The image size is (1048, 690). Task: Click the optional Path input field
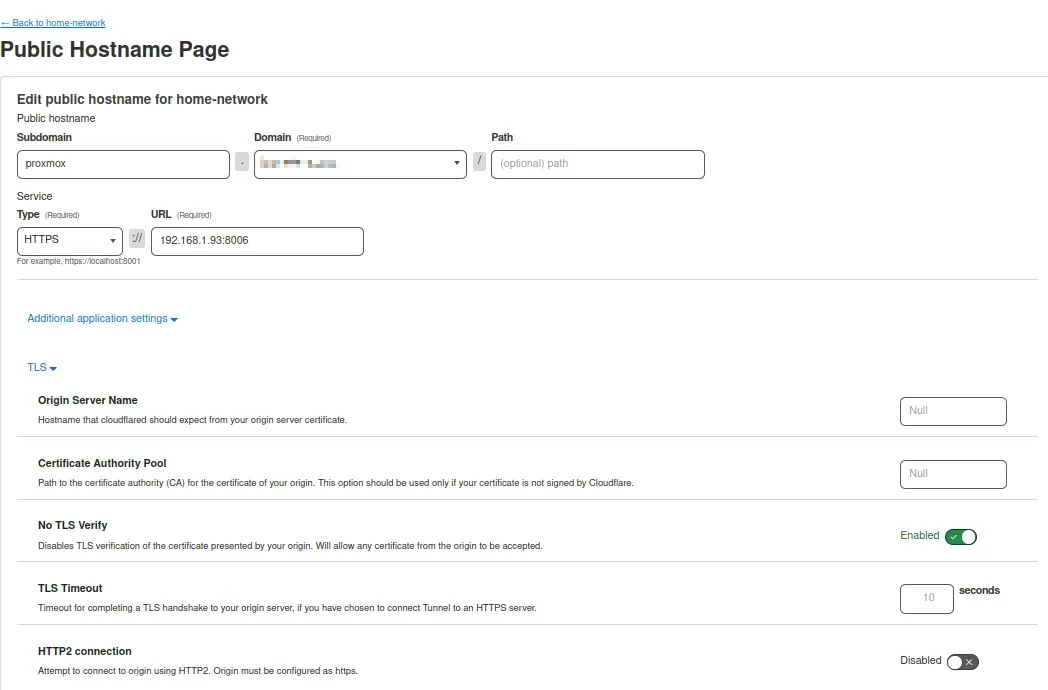point(597,164)
